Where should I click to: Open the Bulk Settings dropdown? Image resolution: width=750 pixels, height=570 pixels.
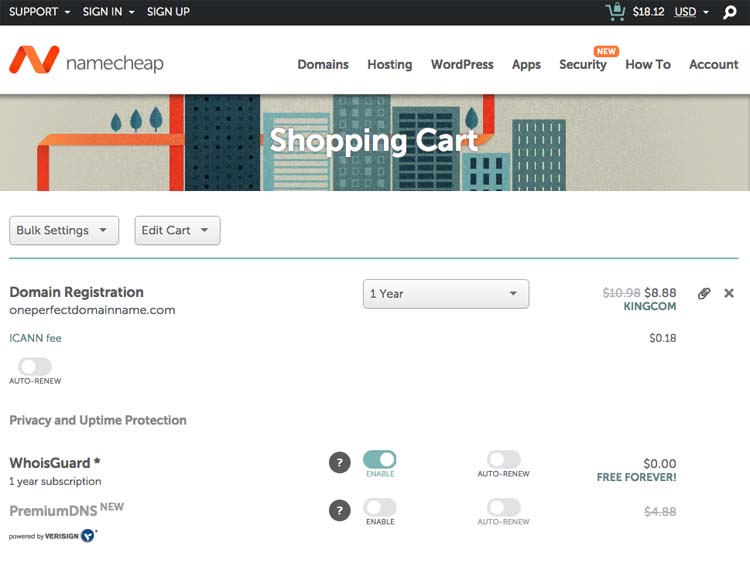pos(64,230)
